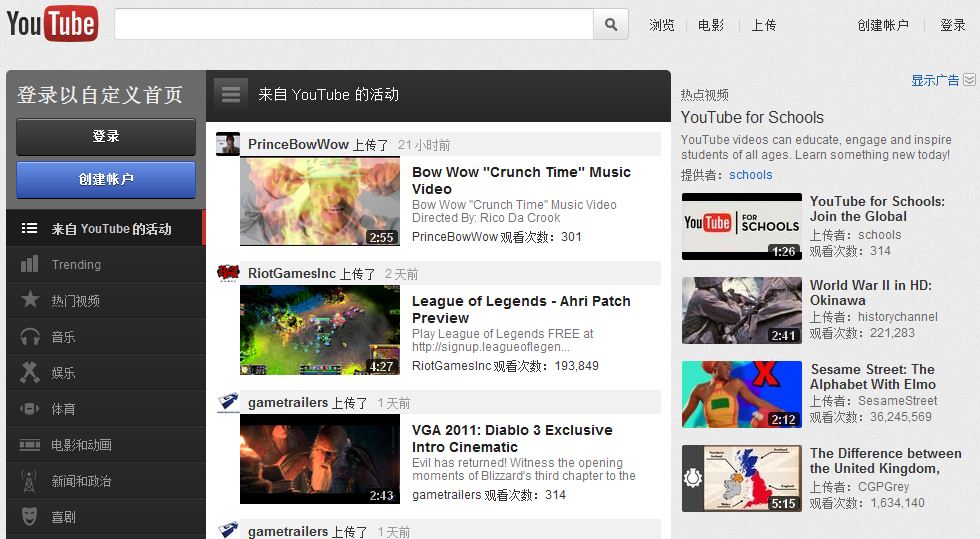Viewport: 980px width, 539px height.
Task: Open Sesame Street Elmo thumbnail
Action: (x=741, y=395)
